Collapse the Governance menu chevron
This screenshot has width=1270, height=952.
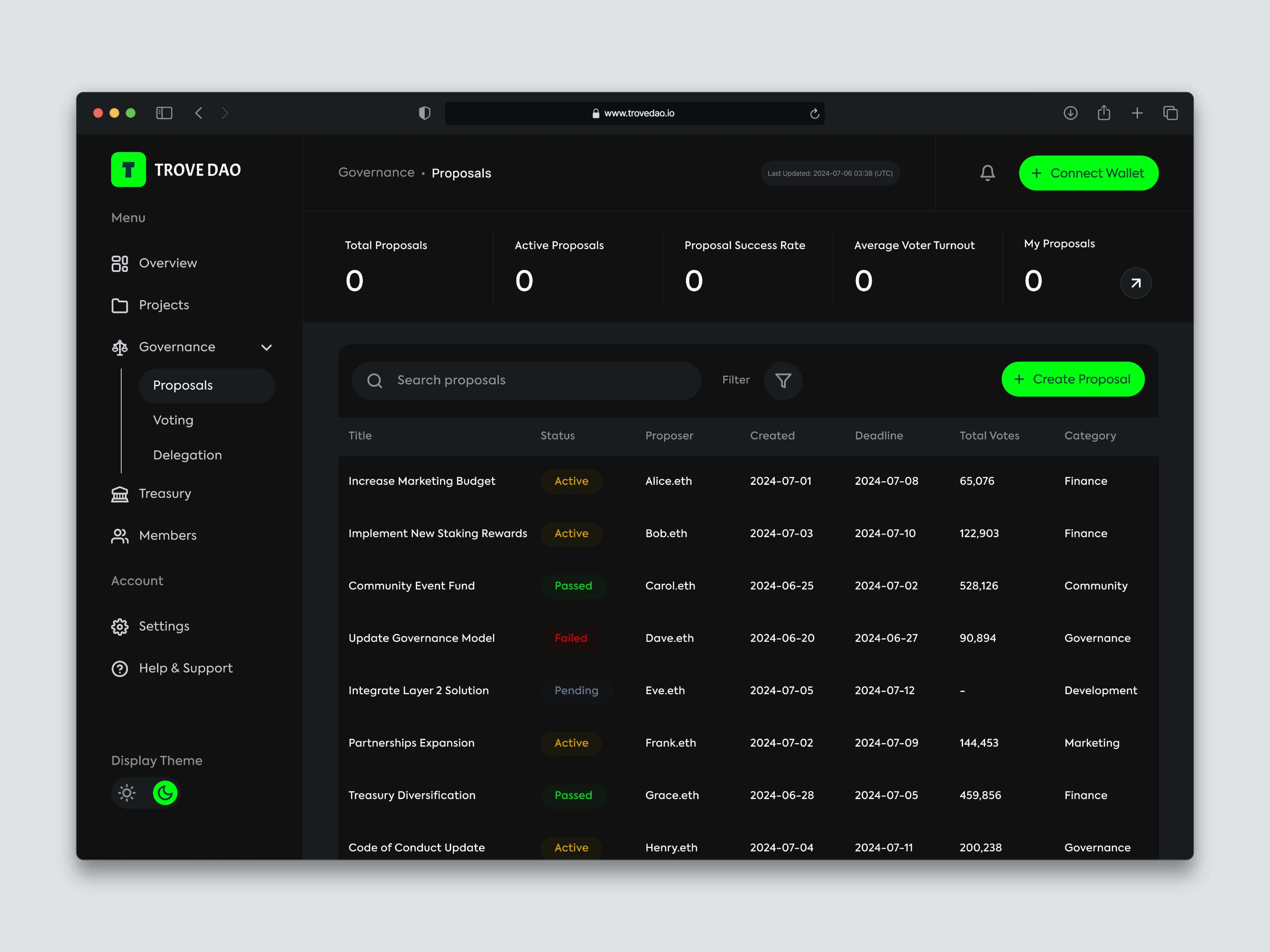pyautogui.click(x=266, y=347)
